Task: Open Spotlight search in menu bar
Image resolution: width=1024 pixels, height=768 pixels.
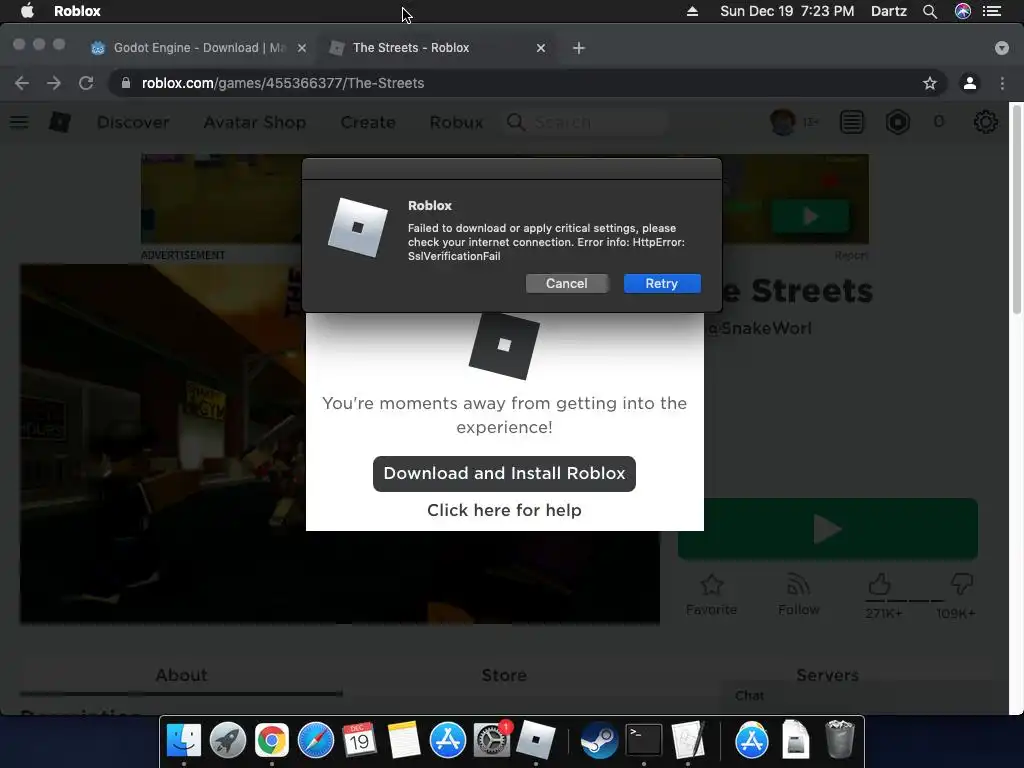Action: click(x=930, y=11)
